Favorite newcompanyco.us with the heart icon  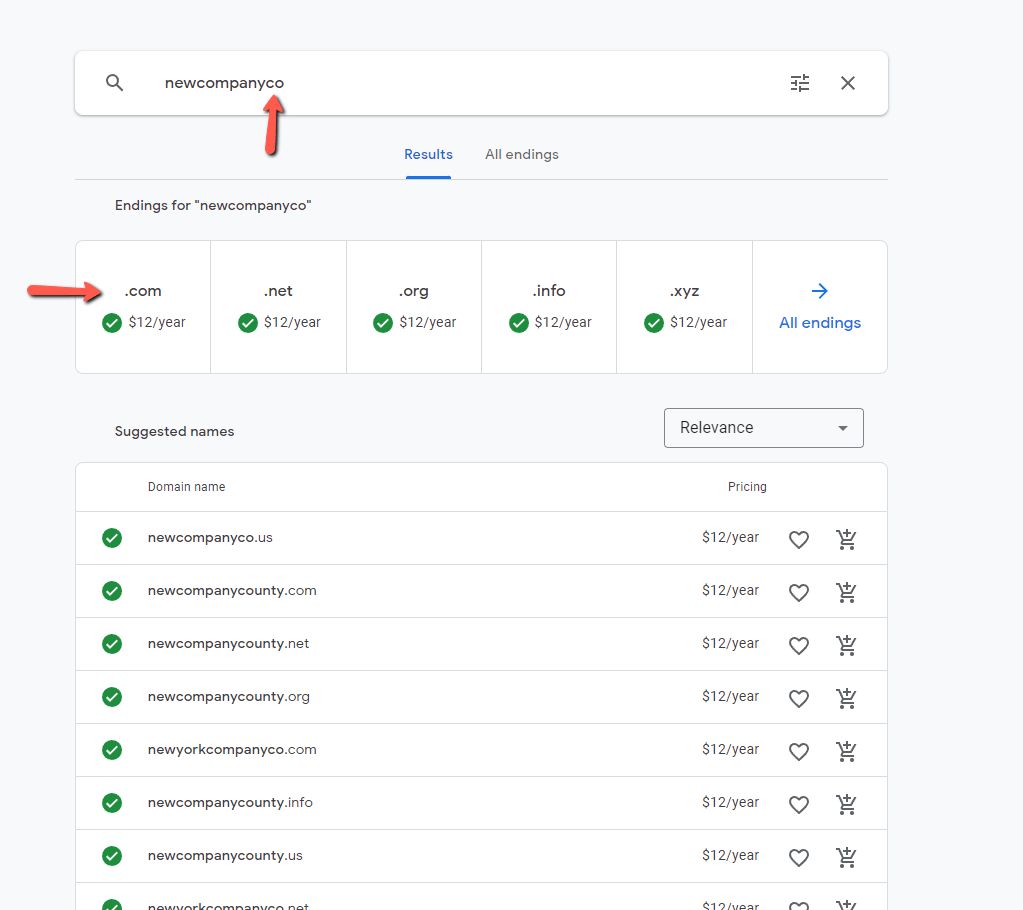pos(799,539)
